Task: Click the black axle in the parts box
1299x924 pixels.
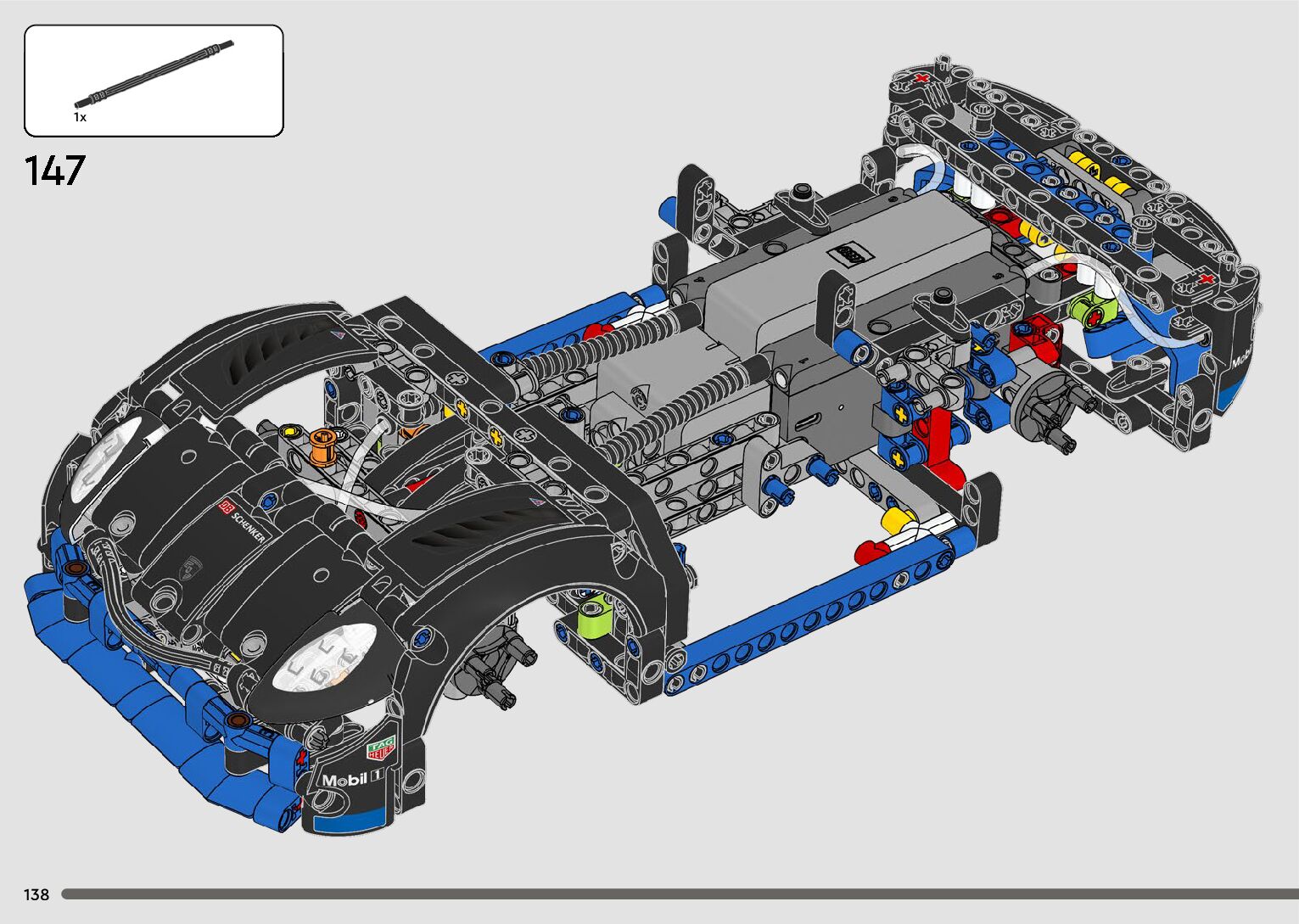Action: [154, 72]
